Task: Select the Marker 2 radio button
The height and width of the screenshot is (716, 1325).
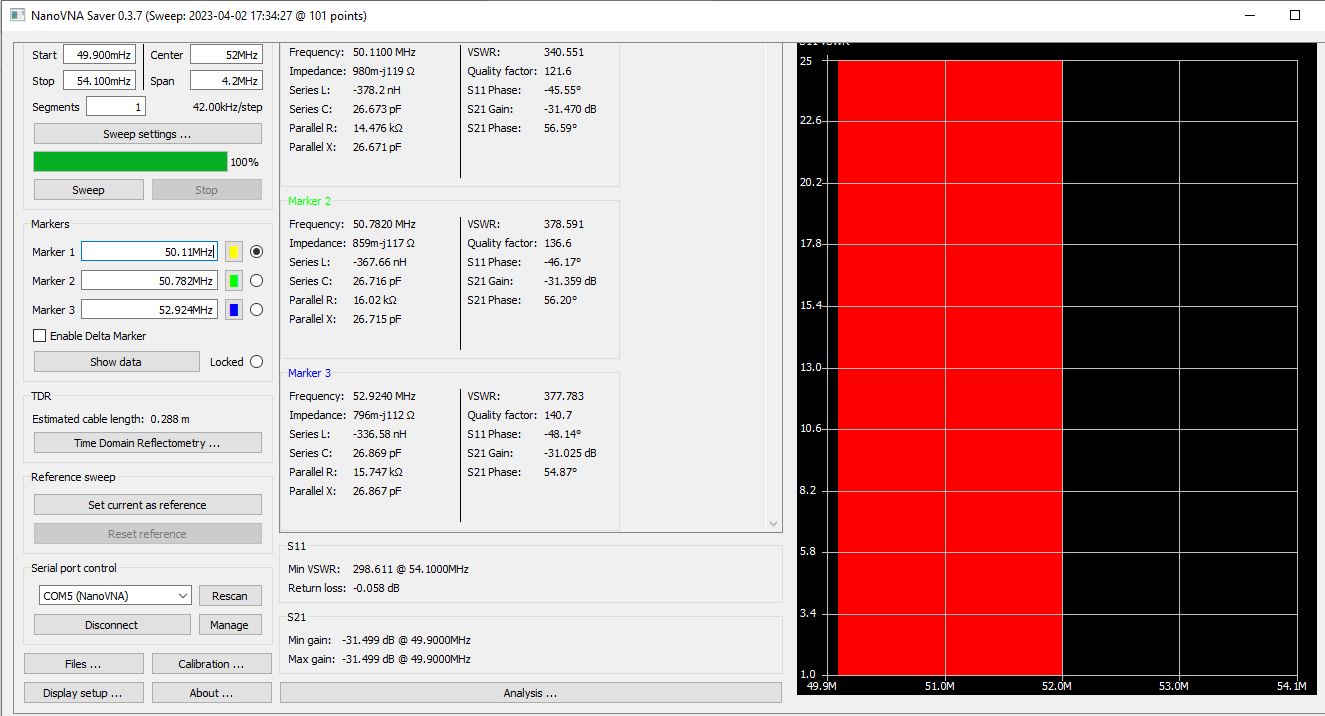Action: coord(256,281)
